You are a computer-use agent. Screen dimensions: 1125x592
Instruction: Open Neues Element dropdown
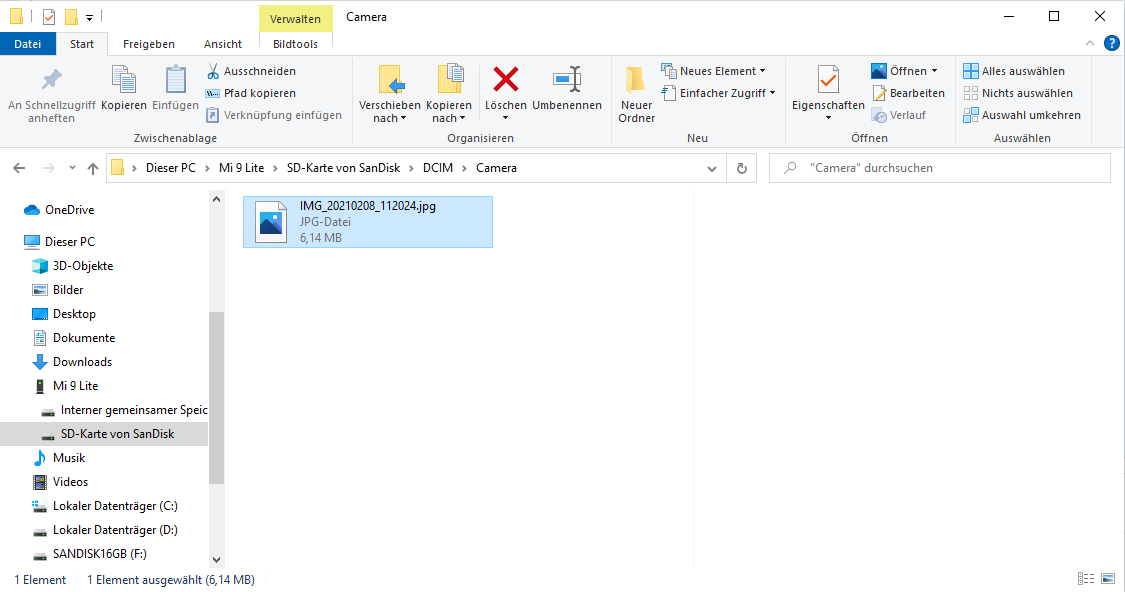(x=713, y=71)
